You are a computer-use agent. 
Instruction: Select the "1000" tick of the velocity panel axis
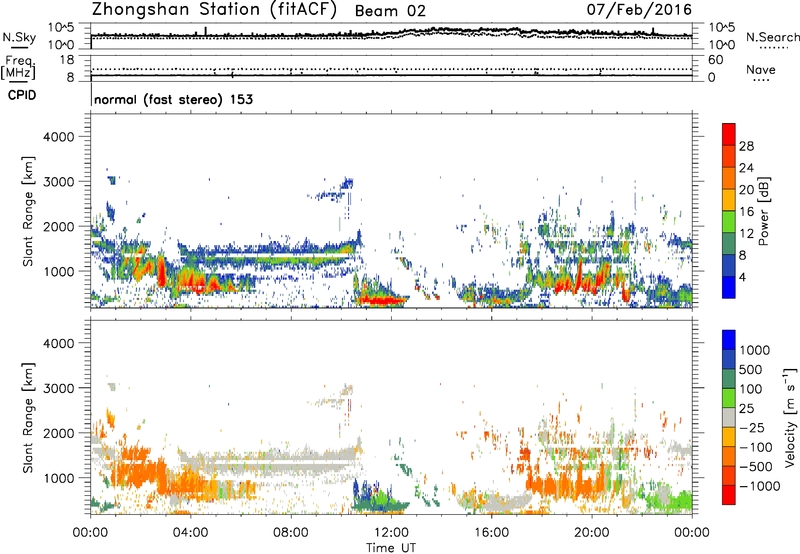coord(59,478)
